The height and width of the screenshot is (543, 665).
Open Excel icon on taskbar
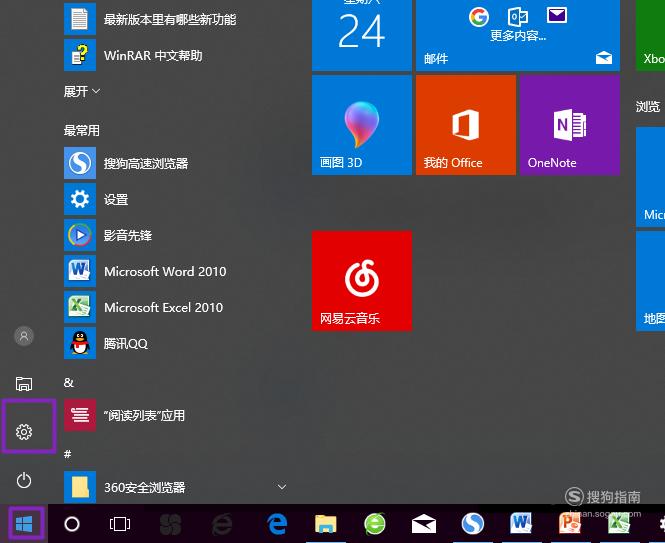[x=618, y=523]
